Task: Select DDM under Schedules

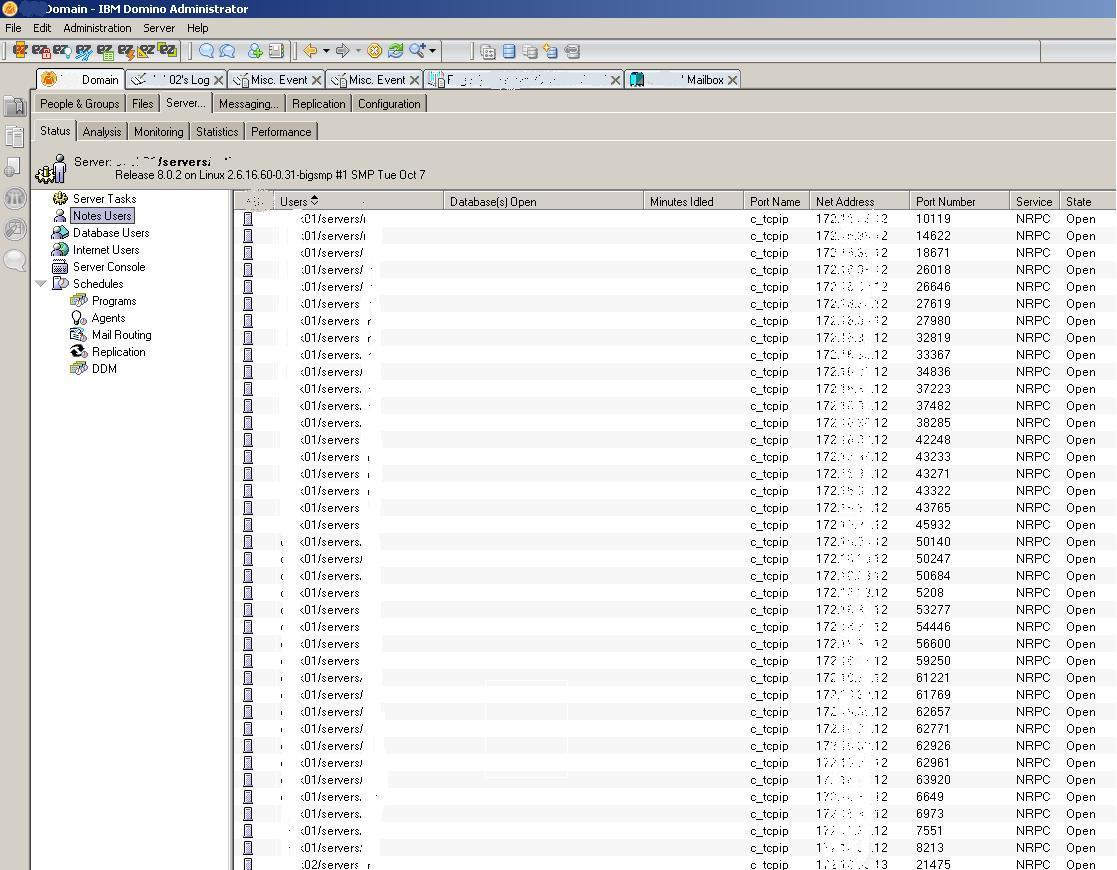Action: 104,369
